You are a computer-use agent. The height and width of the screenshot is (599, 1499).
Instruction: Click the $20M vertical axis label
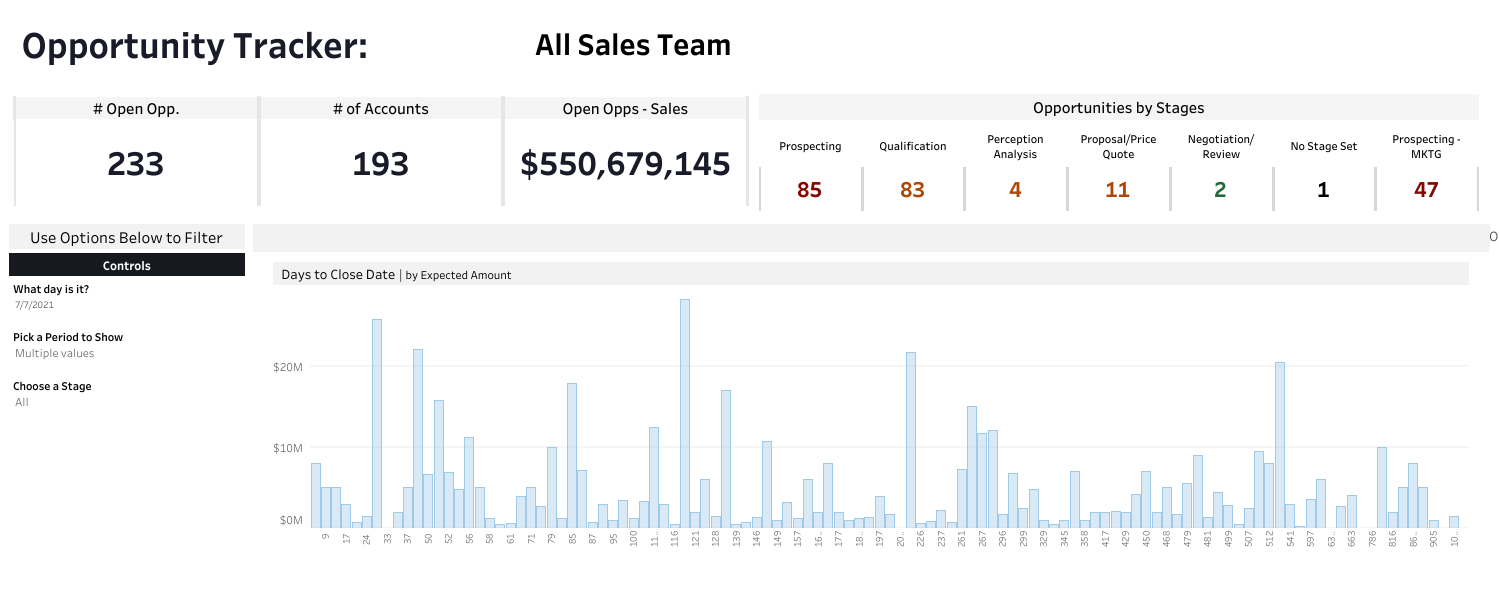(287, 367)
